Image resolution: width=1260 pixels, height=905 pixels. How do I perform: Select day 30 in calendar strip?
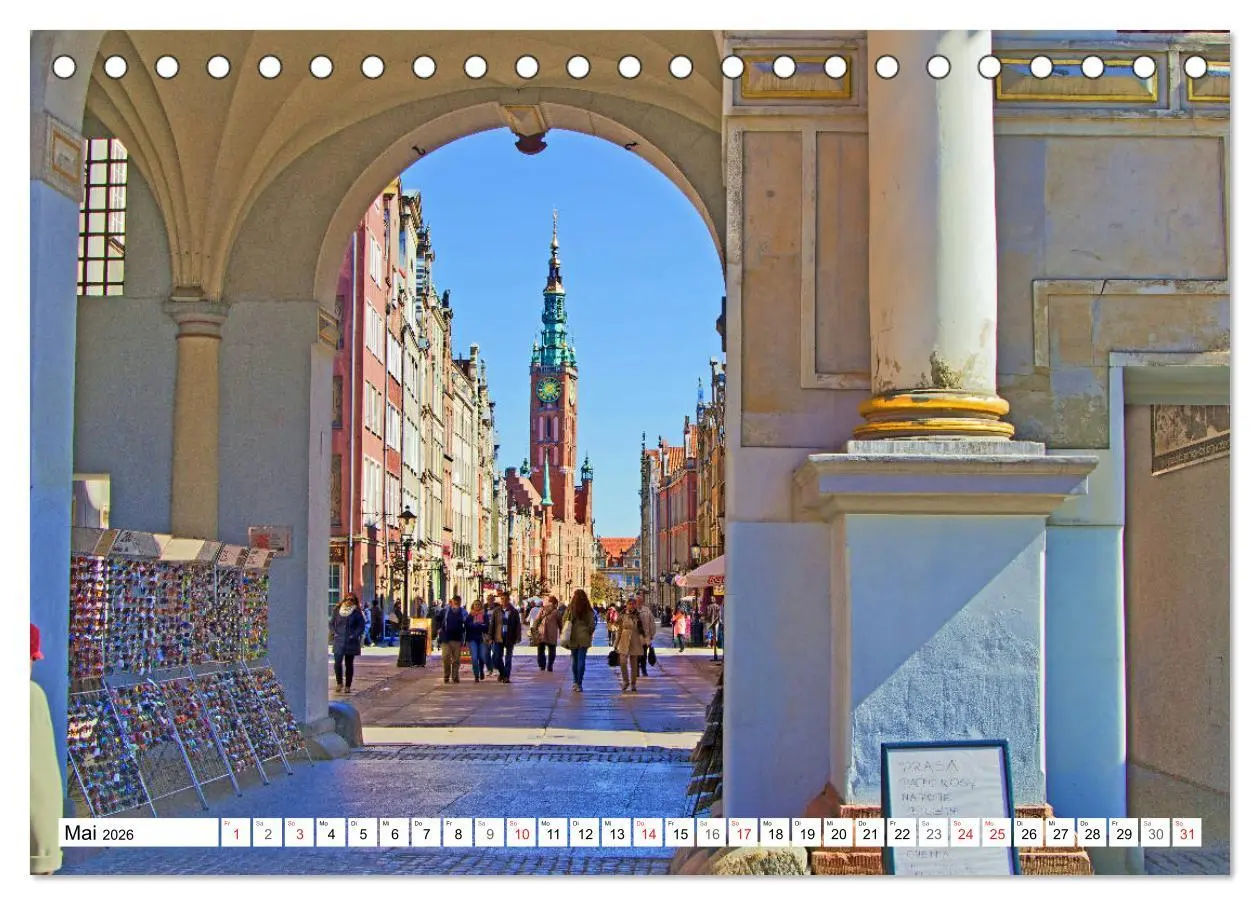tap(1156, 833)
